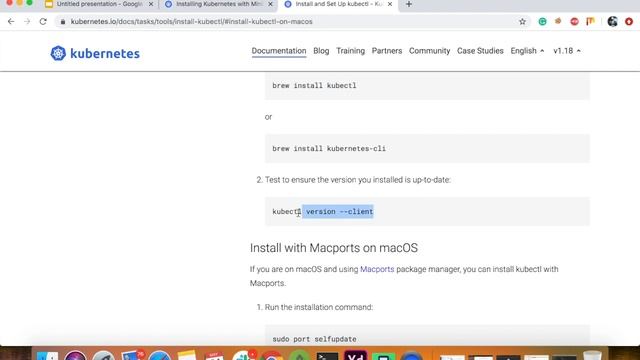Expand the v1.18 version dropdown

567,51
